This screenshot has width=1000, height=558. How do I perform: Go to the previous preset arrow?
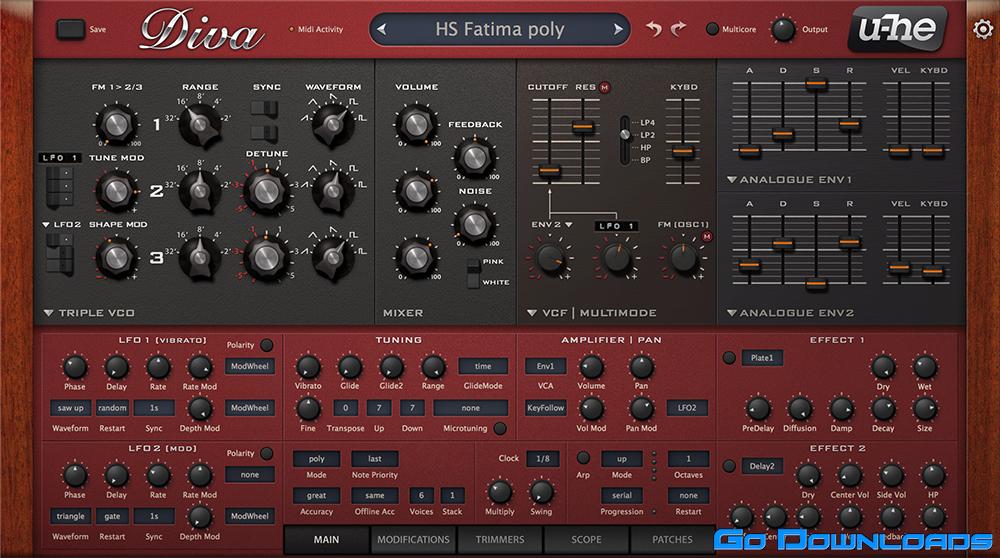[382, 29]
